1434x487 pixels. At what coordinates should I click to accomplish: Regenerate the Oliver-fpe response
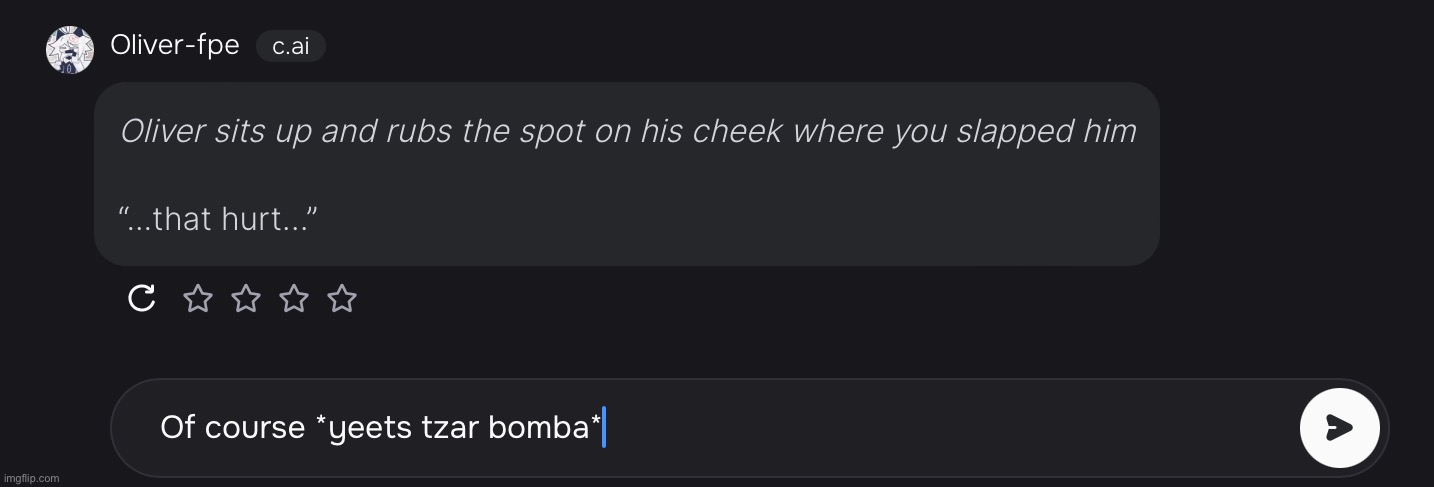coord(142,298)
